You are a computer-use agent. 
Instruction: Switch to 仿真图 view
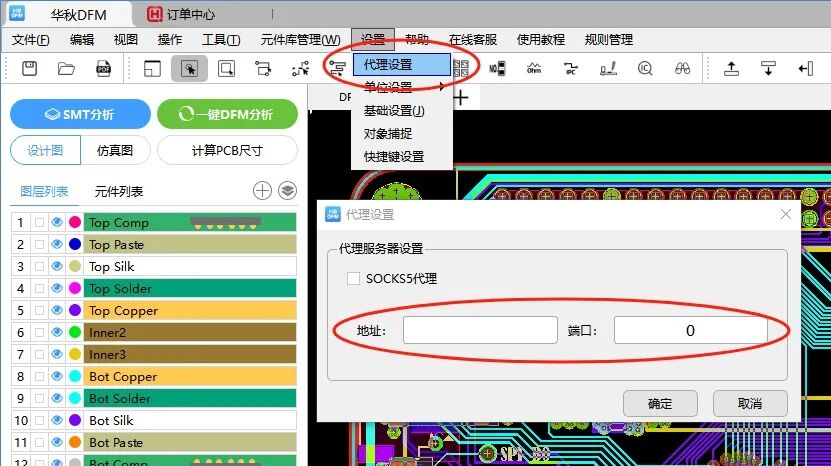pyautogui.click(x=115, y=151)
